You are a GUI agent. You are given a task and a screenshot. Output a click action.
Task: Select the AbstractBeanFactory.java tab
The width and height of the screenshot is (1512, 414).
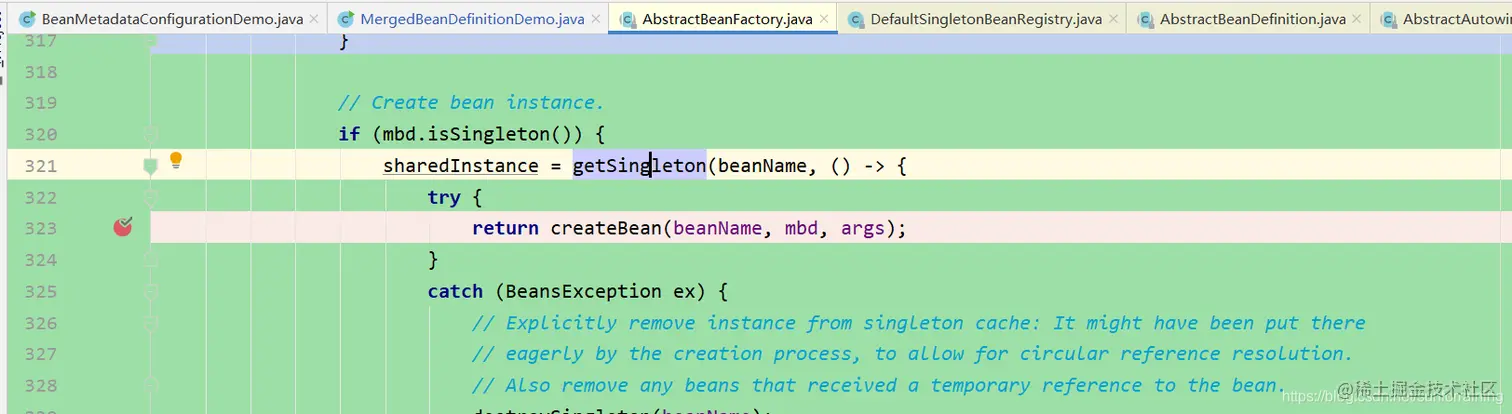tap(727, 19)
